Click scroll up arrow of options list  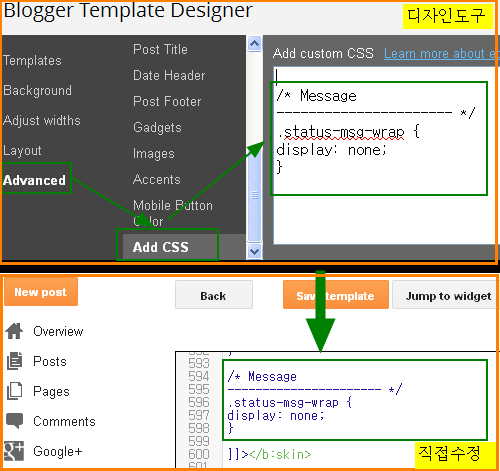tap(255, 43)
